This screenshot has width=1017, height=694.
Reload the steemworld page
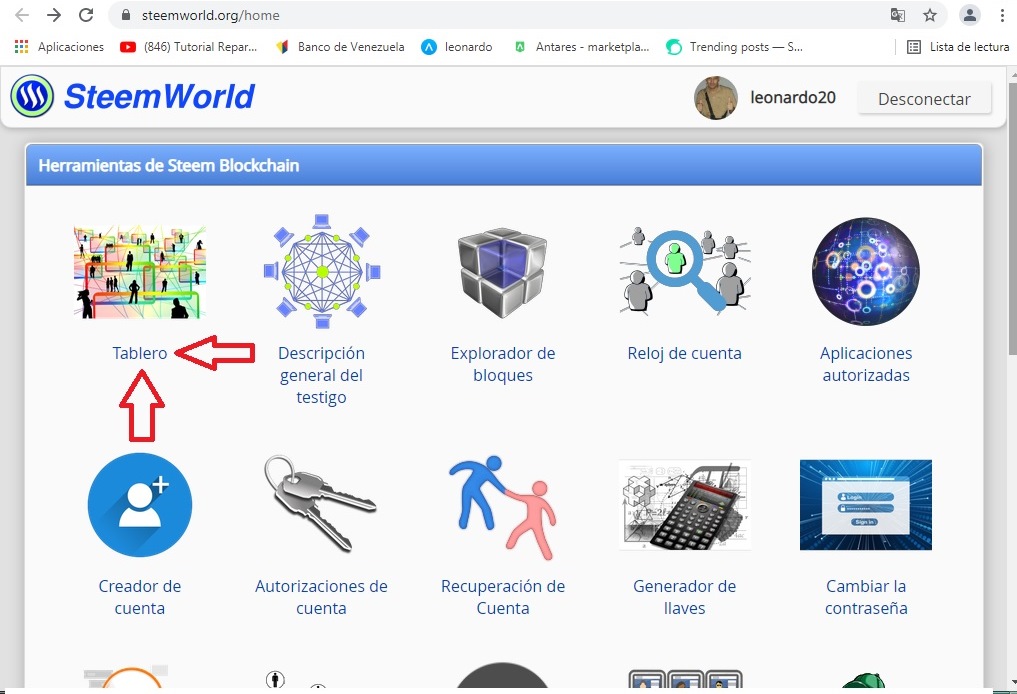tap(86, 15)
